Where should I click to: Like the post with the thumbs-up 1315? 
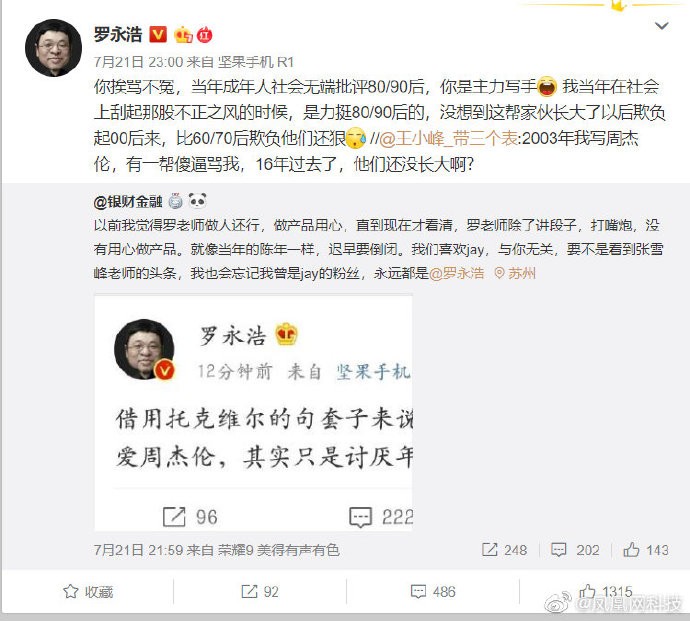[x=606, y=592]
